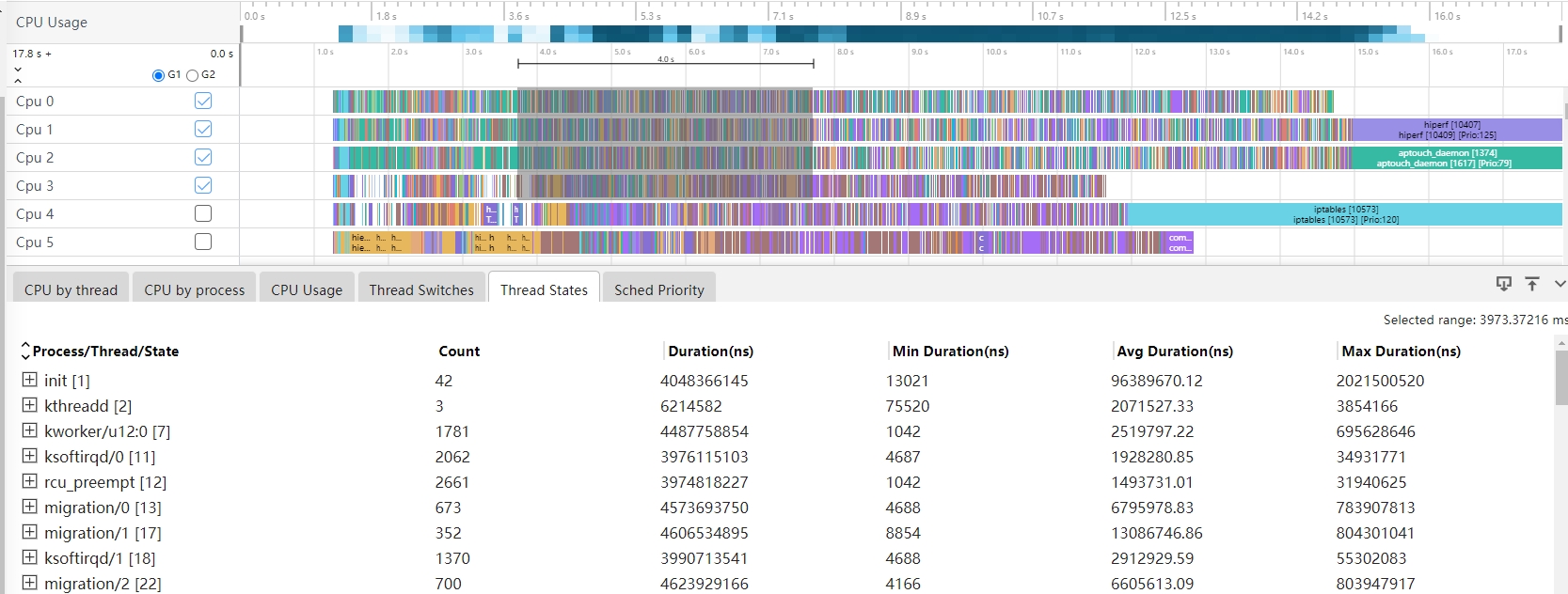Sort by the Count column header
The height and width of the screenshot is (594, 1568).
(459, 352)
